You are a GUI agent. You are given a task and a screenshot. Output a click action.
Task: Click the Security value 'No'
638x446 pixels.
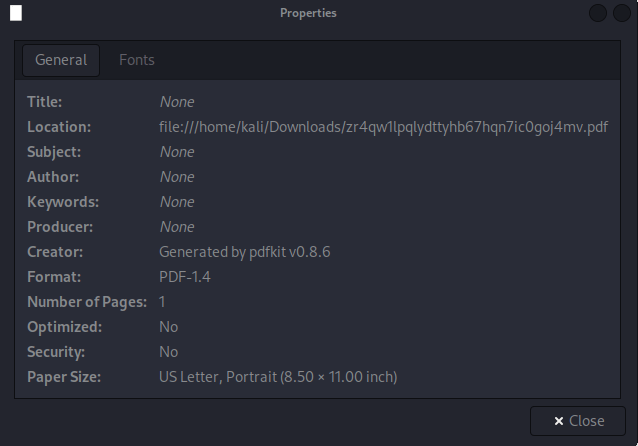(x=168, y=352)
